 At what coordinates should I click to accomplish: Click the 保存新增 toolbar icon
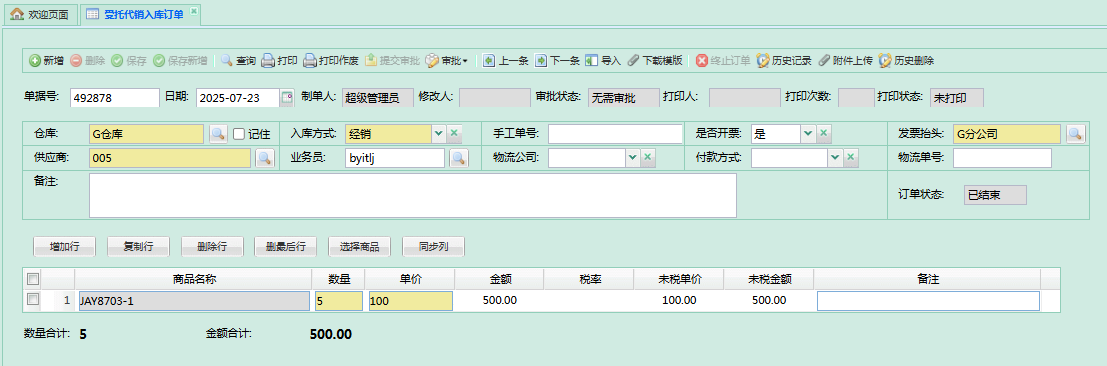coord(159,61)
